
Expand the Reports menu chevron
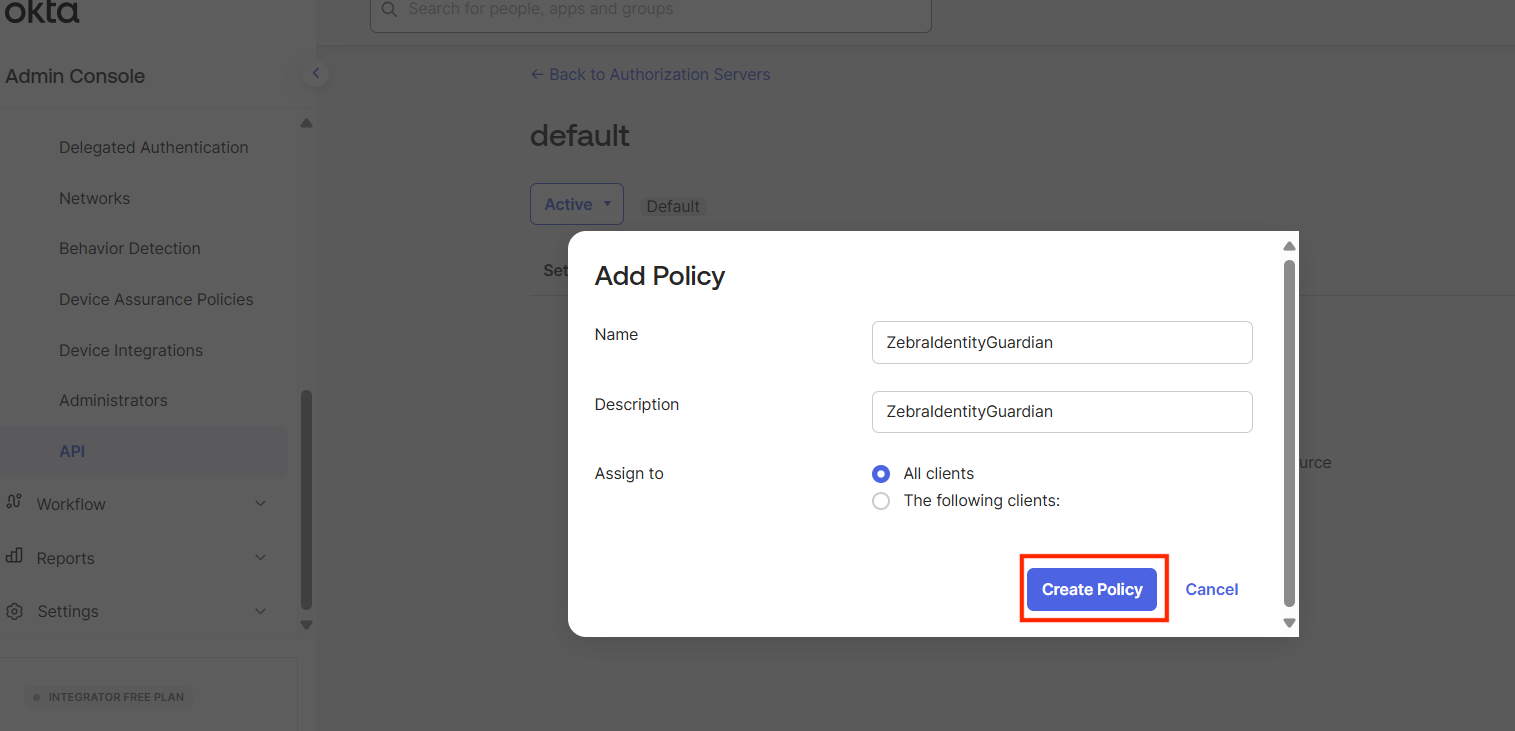pos(260,558)
